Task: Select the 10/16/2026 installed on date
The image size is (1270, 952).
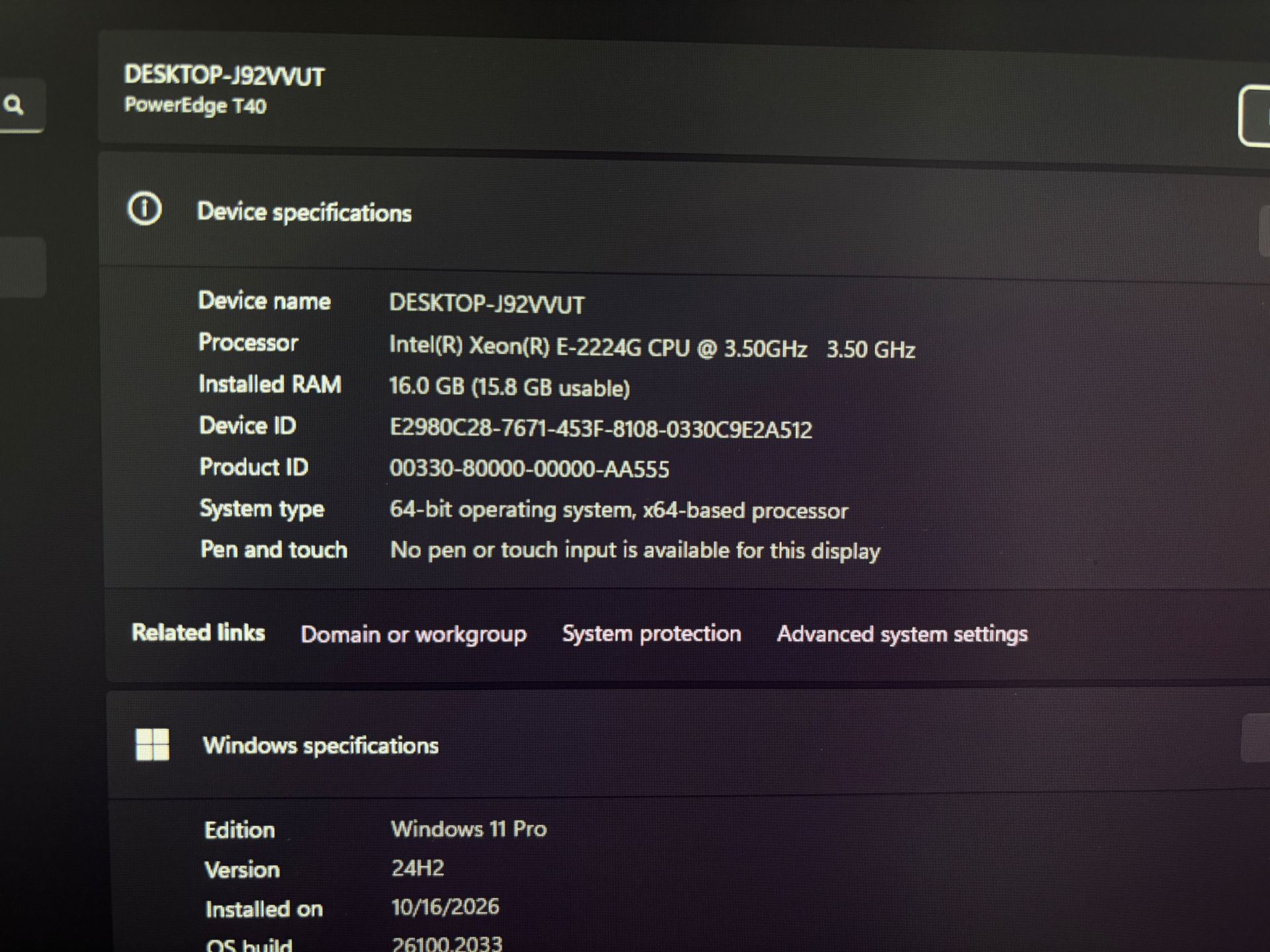Action: tap(445, 907)
